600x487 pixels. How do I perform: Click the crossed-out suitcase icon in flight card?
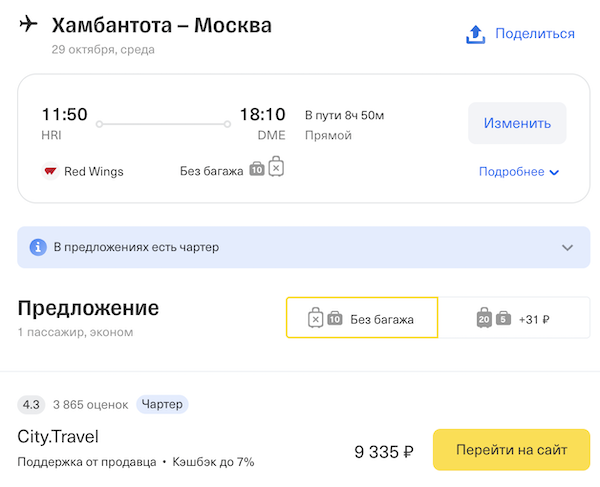[x=276, y=168]
